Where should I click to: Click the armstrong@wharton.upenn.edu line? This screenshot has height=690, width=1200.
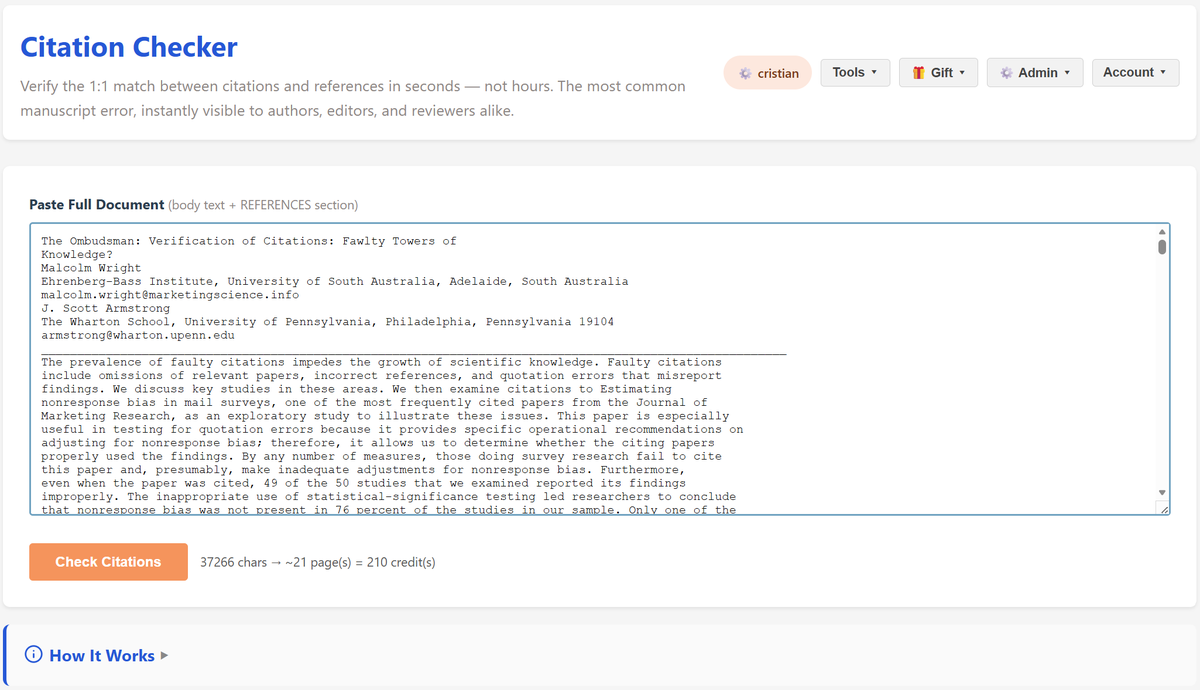(x=138, y=336)
